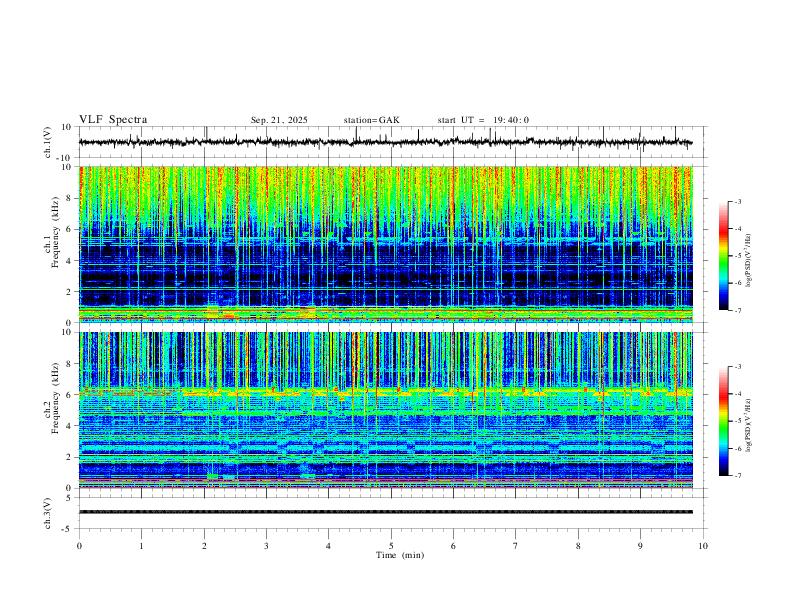Click the 'station=GAK' label
Image resolution: width=792 pixels, height=612 pixels.
click(x=371, y=120)
